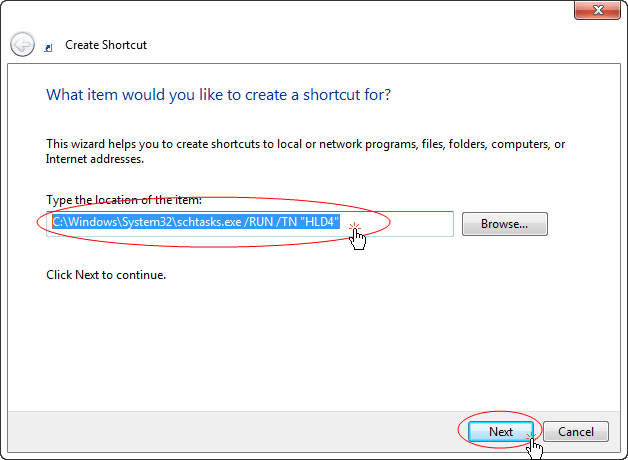
Task: Click the "Create Shortcut" window title text
Action: pos(106,45)
